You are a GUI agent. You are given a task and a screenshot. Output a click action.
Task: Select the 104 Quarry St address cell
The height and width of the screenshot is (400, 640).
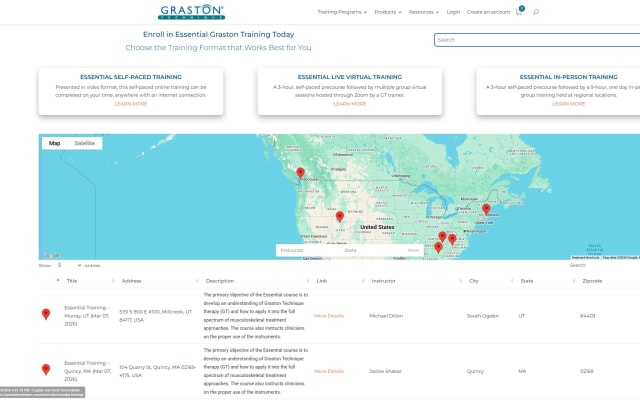[x=158, y=371]
